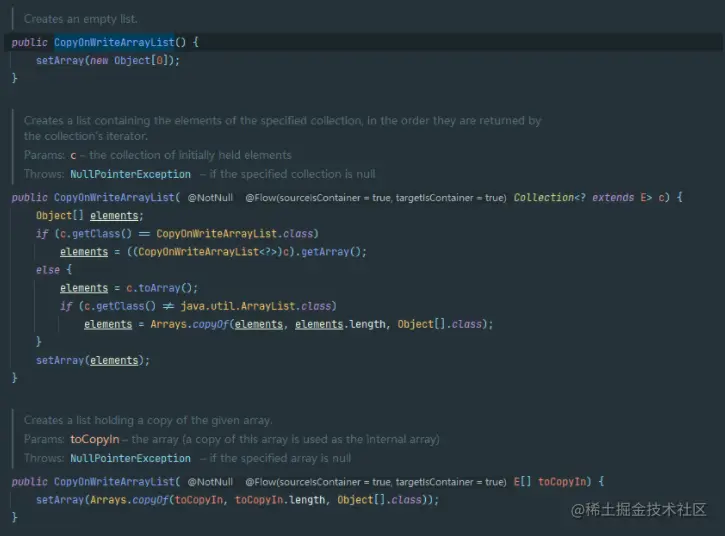This screenshot has height=536, width=725.
Task: Click the 'else {' keyword line
Action: click(x=54, y=270)
